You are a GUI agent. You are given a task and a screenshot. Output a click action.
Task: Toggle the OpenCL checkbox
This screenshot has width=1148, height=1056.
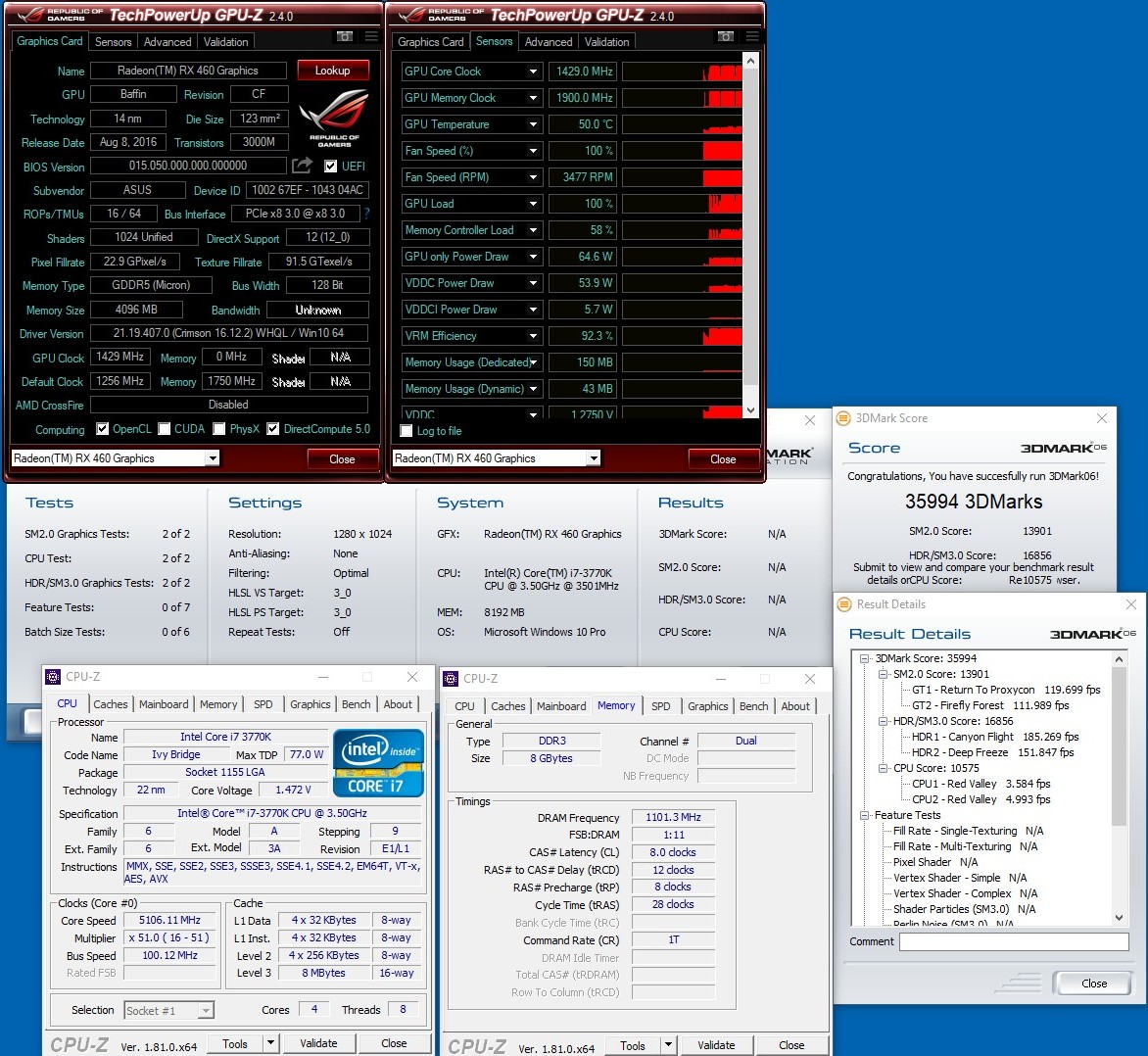click(x=103, y=429)
